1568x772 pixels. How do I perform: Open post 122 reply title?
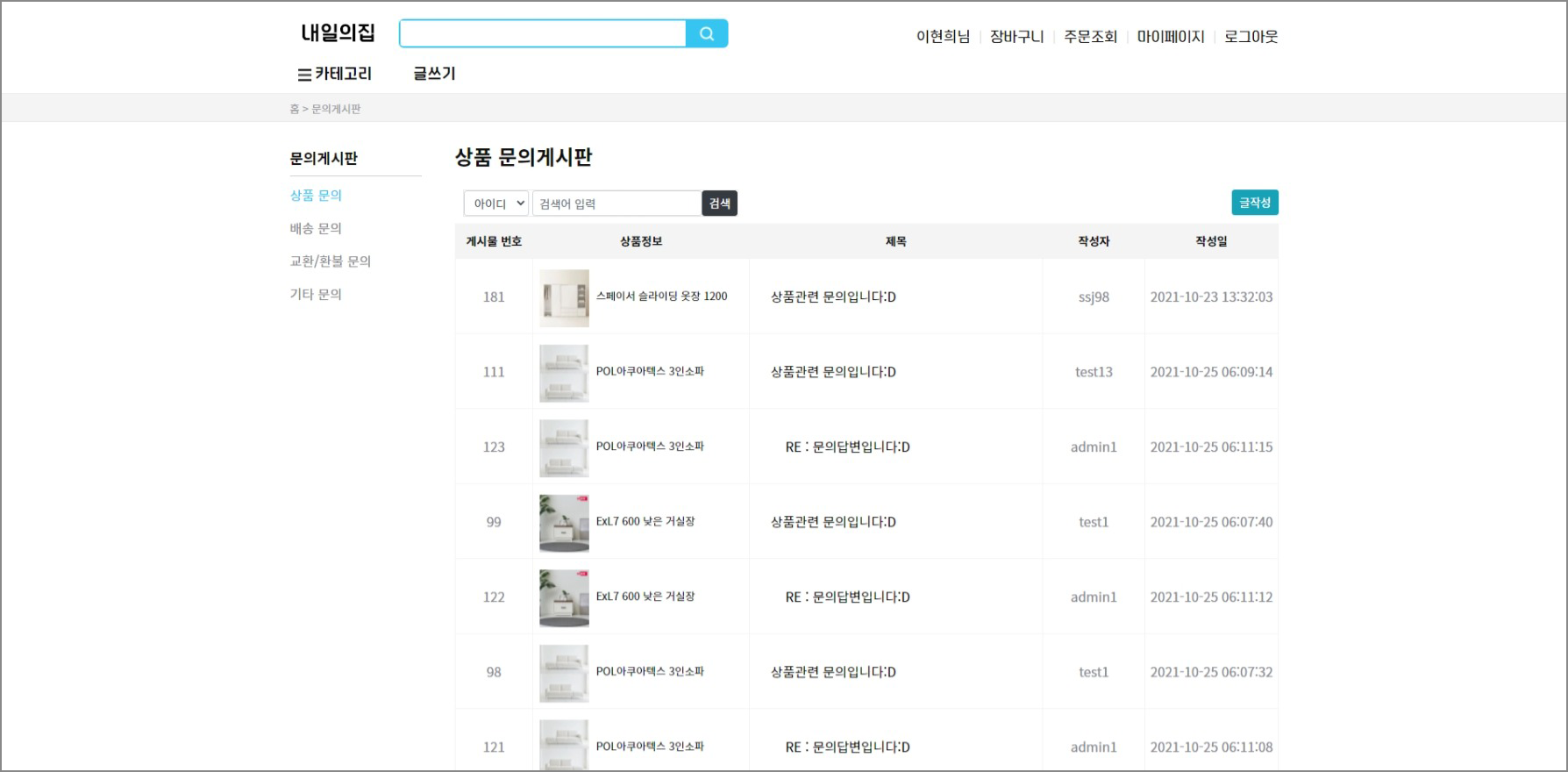coord(847,597)
